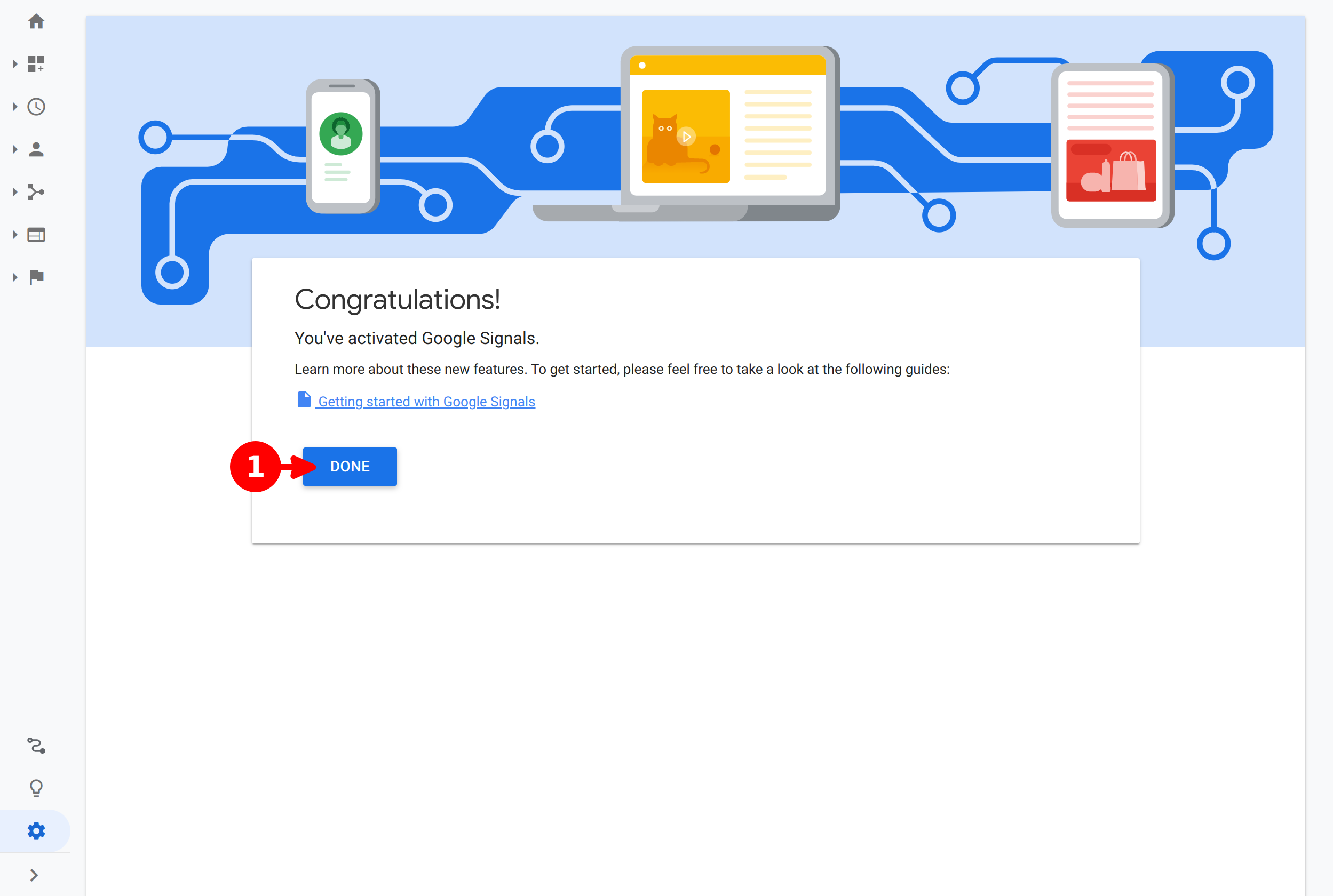Expand the collapsed sidebar with chevron
Screen dimensions: 1333x896
click(x=34, y=875)
